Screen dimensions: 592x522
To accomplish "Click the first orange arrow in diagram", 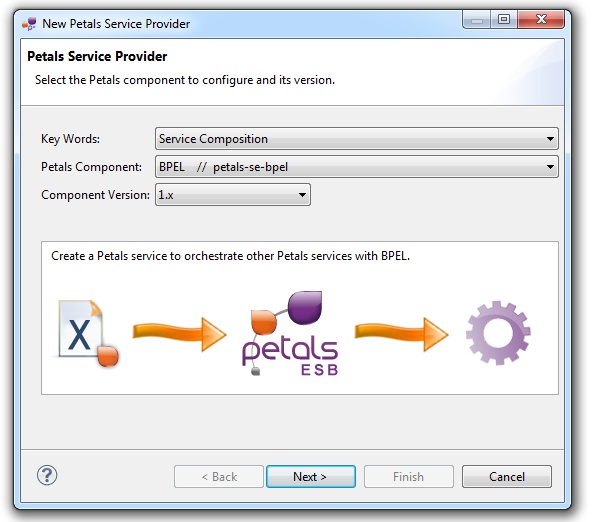I will [x=179, y=333].
